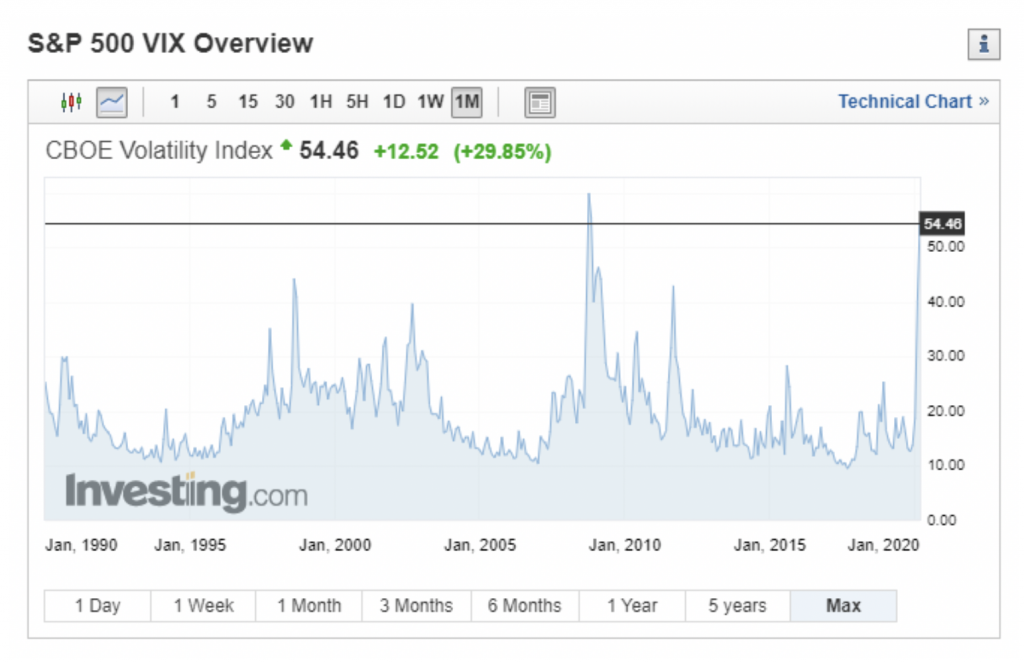1024x663 pixels.
Task: Show the 5 years range
Action: click(737, 606)
